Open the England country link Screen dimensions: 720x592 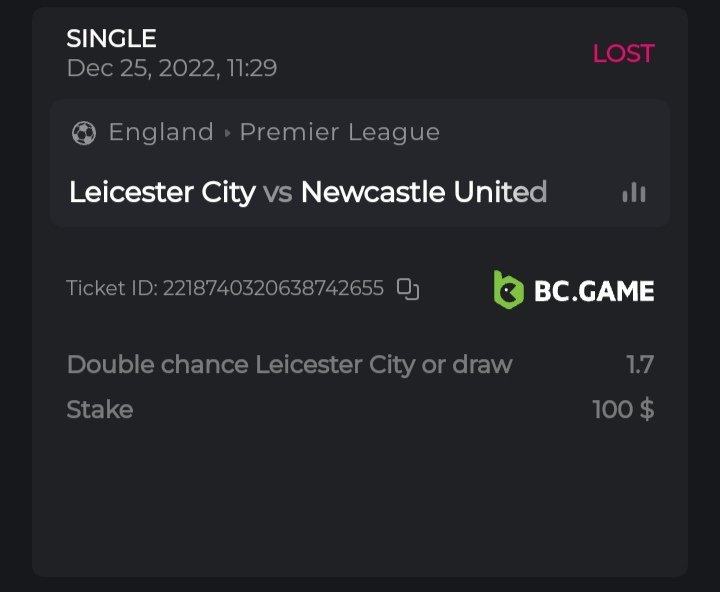point(161,132)
